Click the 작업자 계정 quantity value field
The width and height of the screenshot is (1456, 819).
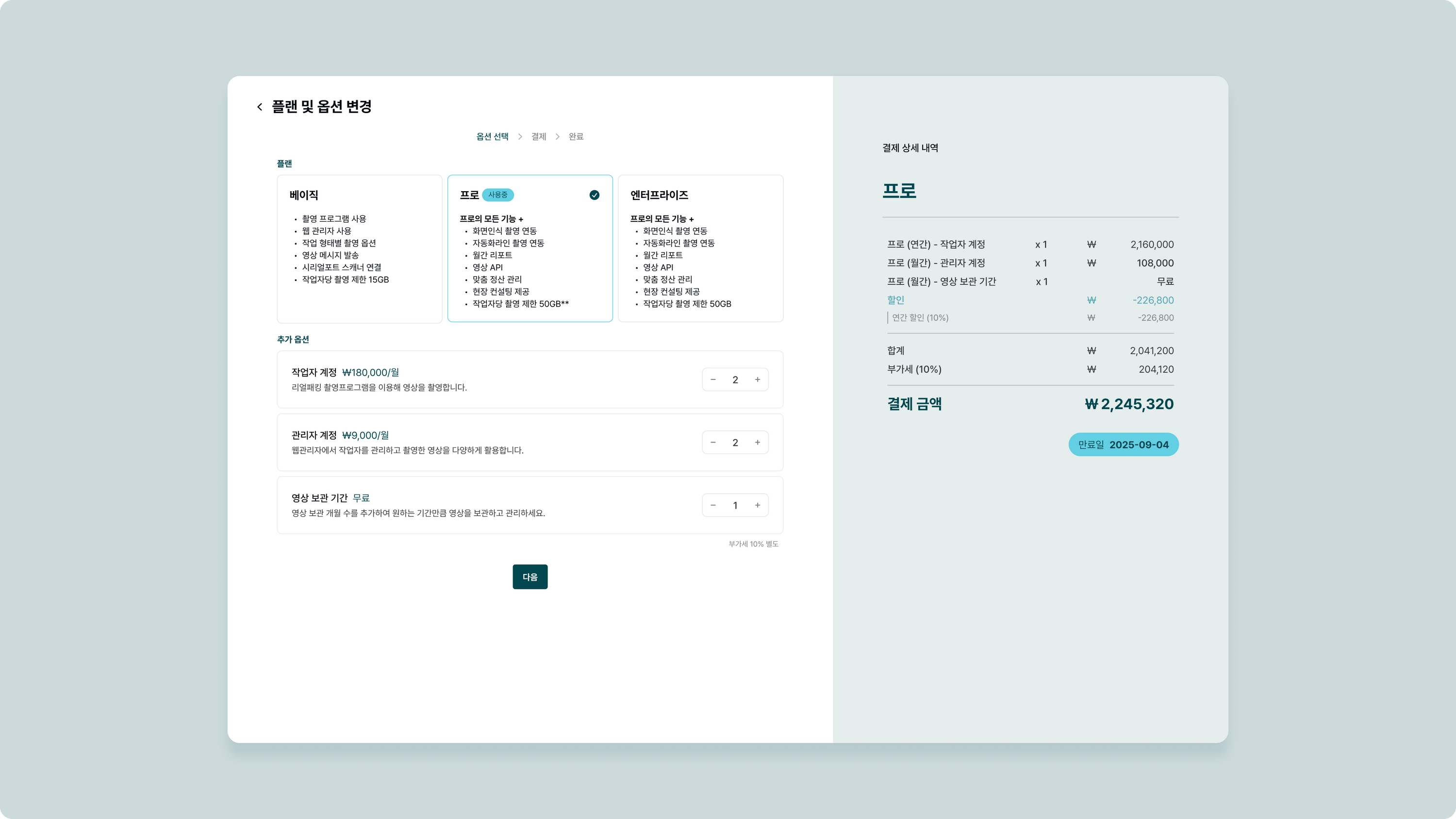point(735,380)
